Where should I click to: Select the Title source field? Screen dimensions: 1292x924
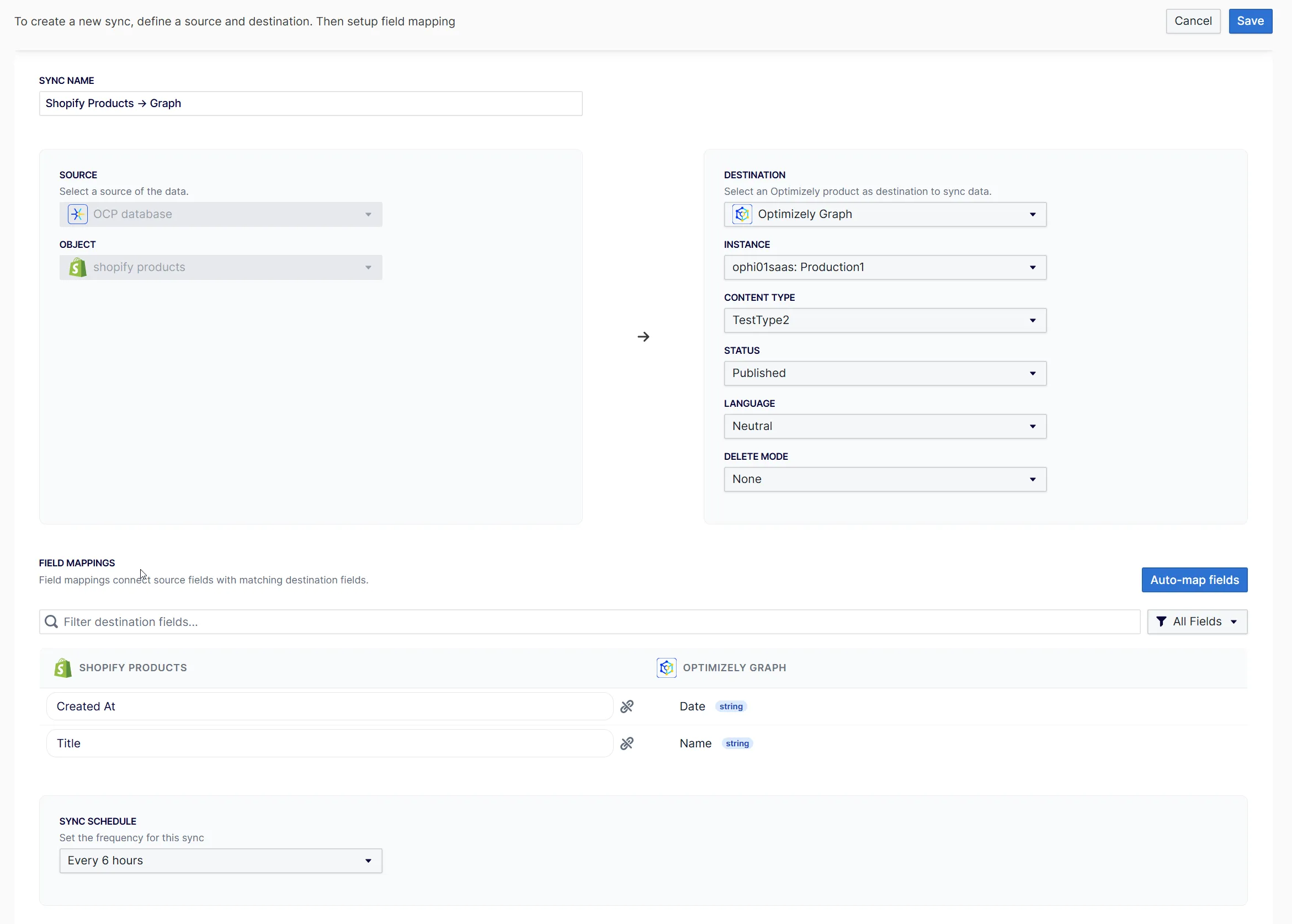click(330, 744)
